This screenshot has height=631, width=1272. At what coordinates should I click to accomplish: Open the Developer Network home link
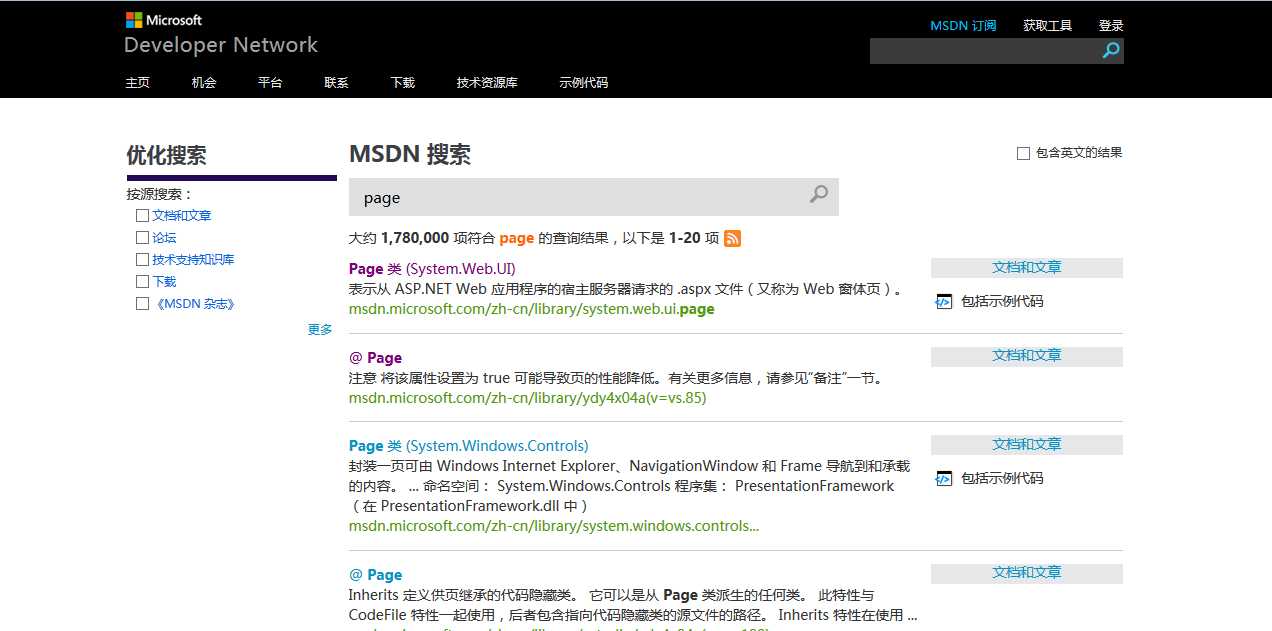tap(221, 45)
